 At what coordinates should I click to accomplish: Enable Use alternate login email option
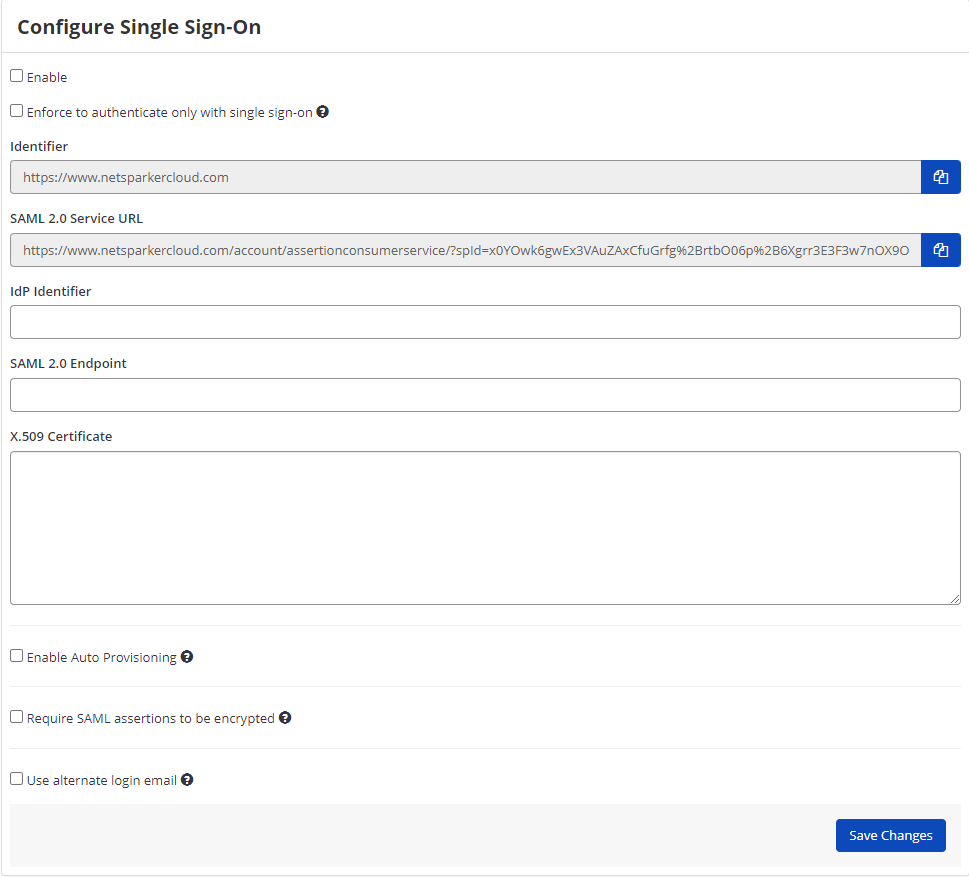[x=16, y=778]
